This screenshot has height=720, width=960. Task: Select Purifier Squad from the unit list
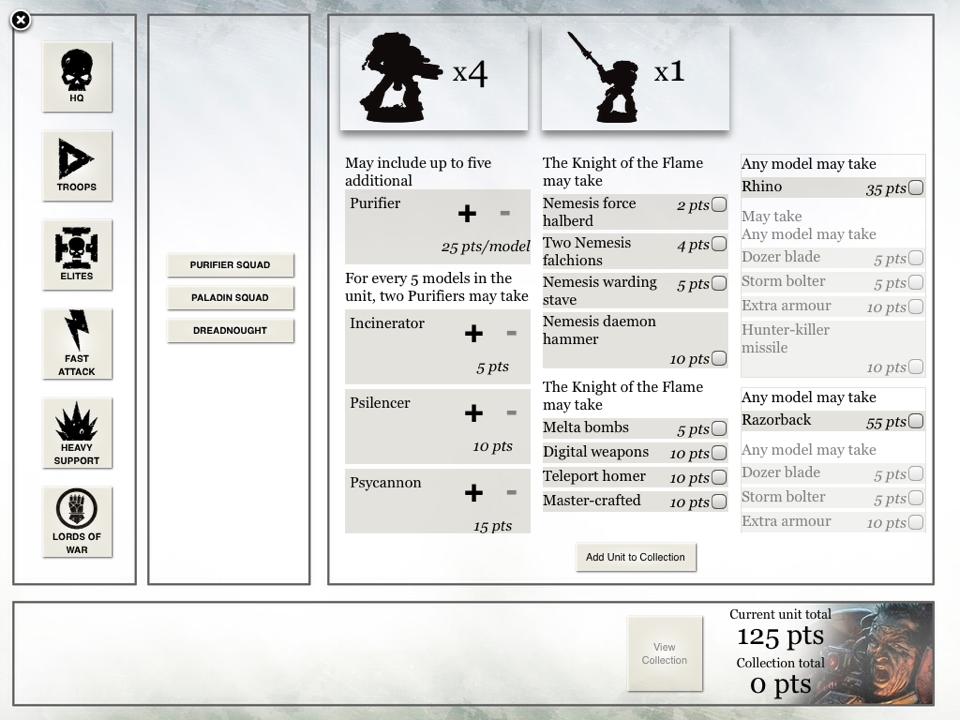(x=230, y=264)
